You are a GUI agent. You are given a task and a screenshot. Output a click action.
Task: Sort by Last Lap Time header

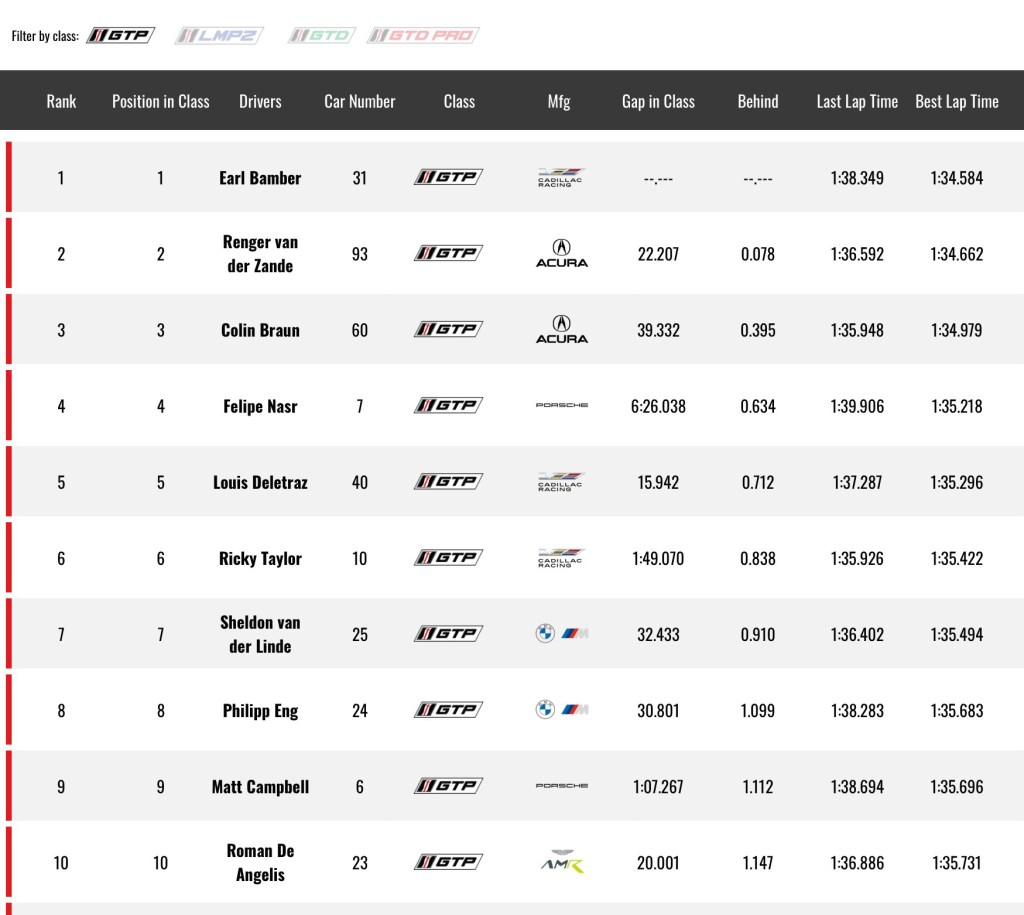tap(857, 101)
